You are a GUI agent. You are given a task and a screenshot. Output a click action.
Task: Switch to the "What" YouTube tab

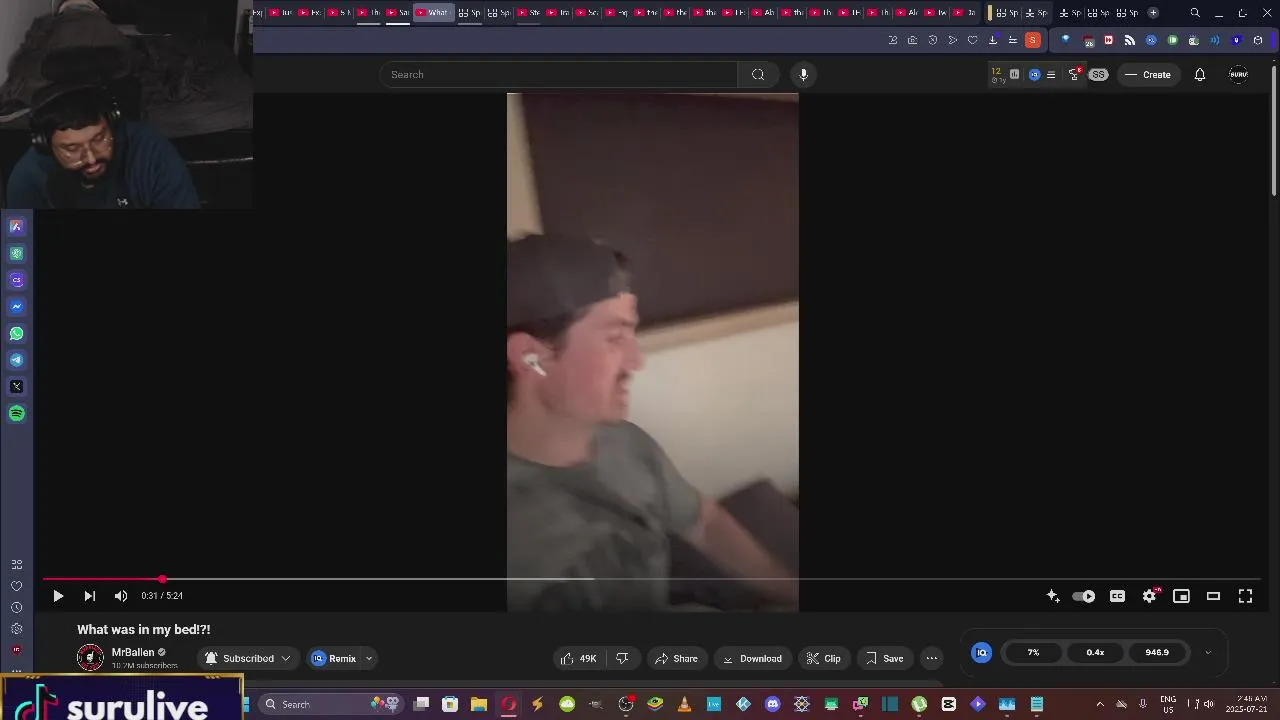pyautogui.click(x=433, y=13)
